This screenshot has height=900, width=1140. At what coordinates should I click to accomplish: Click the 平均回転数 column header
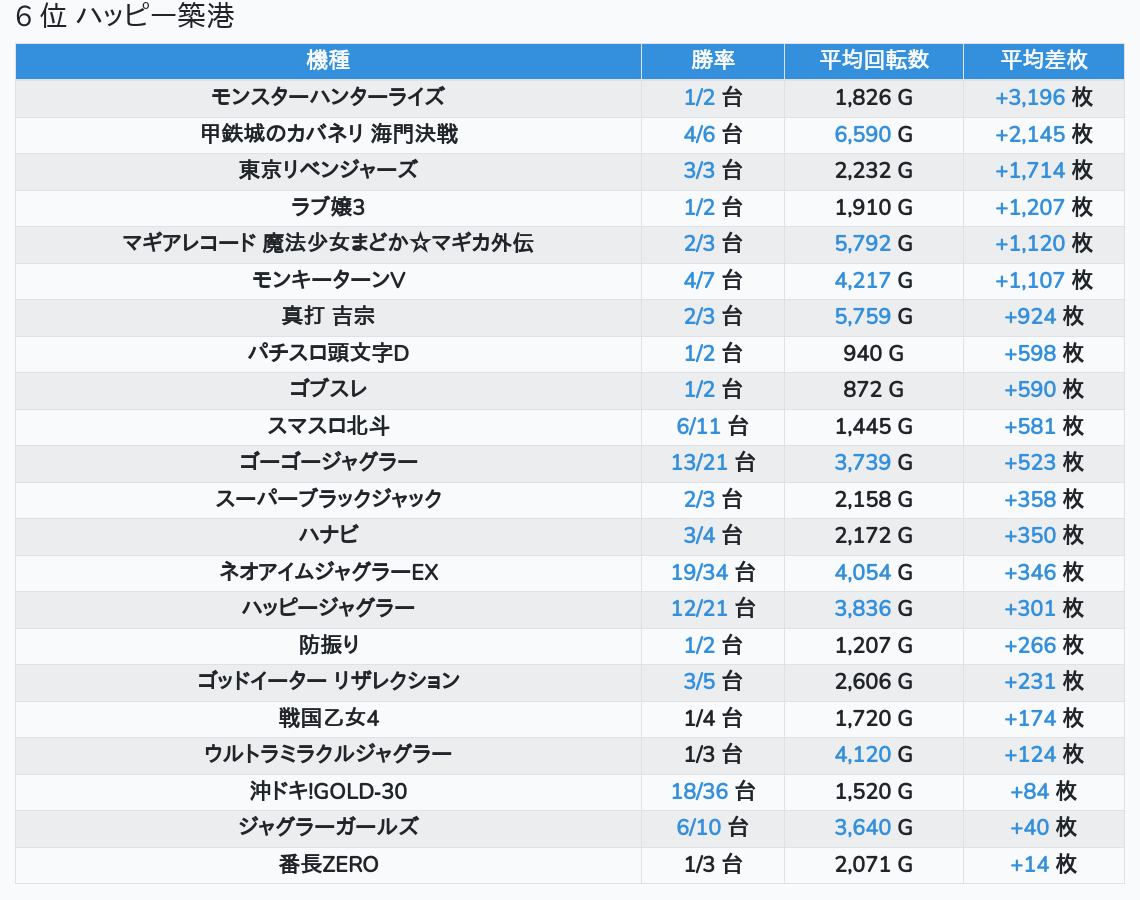873,60
